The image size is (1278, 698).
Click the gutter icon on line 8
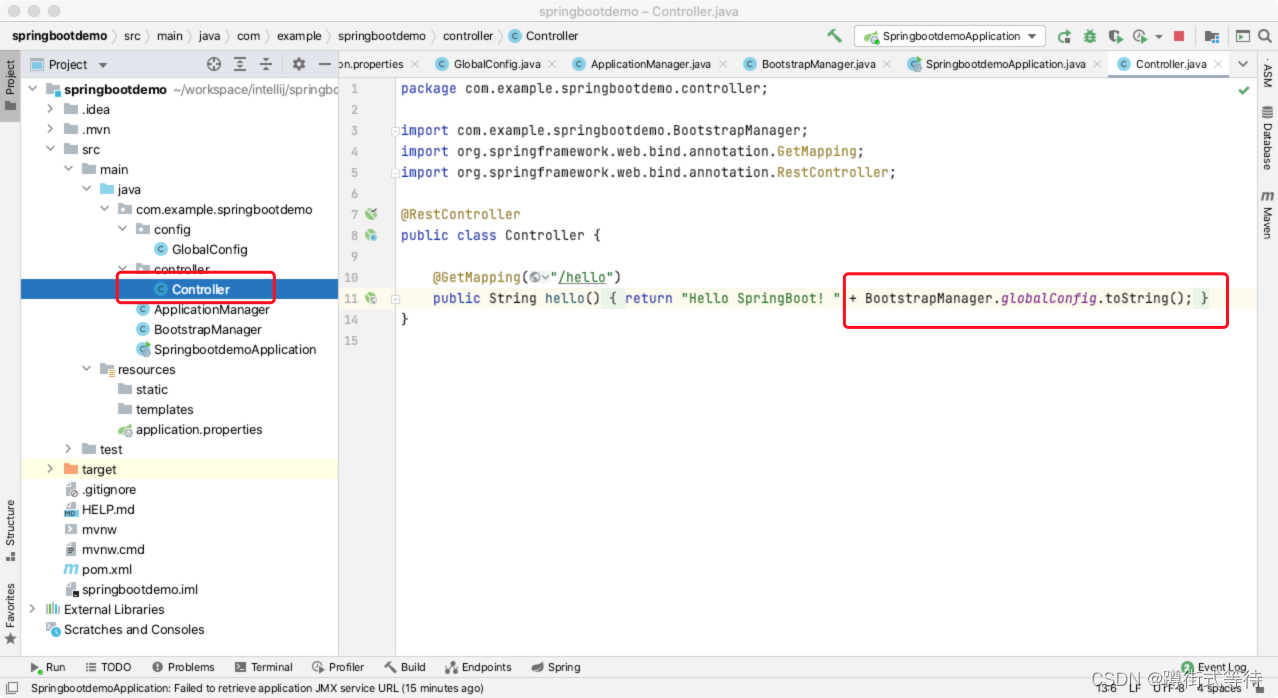371,235
